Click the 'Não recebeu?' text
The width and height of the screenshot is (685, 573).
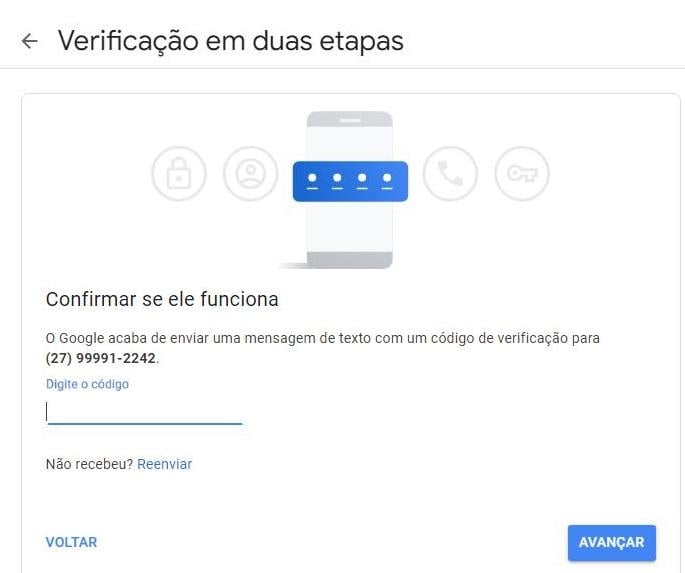(x=90, y=464)
